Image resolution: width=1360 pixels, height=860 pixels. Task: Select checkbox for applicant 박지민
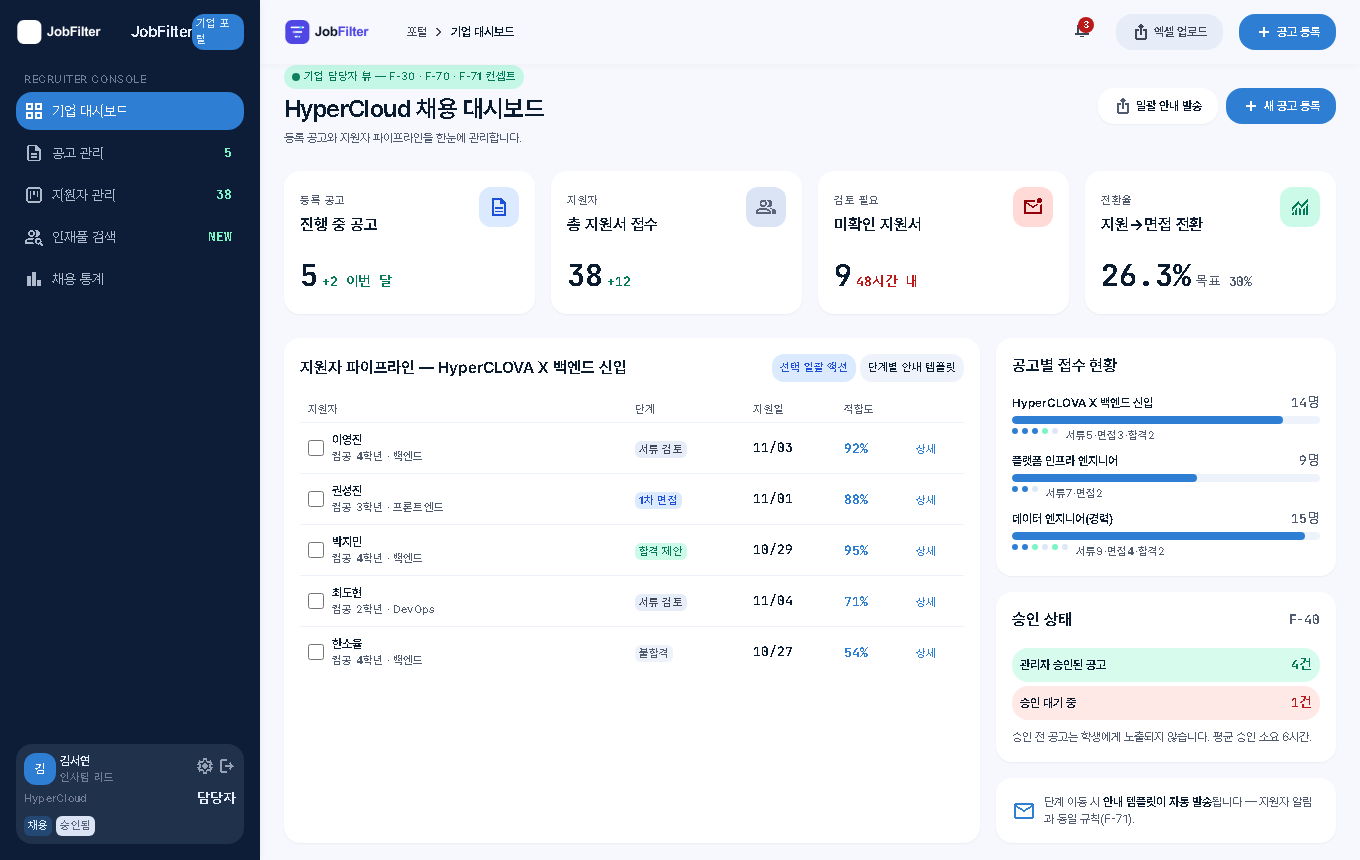click(x=316, y=550)
